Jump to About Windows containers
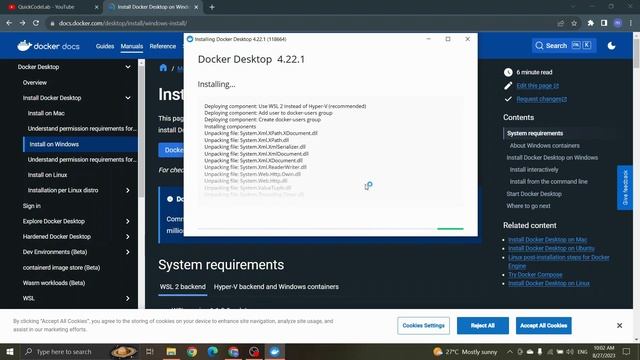Image resolution: width=640 pixels, height=360 pixels. tap(544, 145)
